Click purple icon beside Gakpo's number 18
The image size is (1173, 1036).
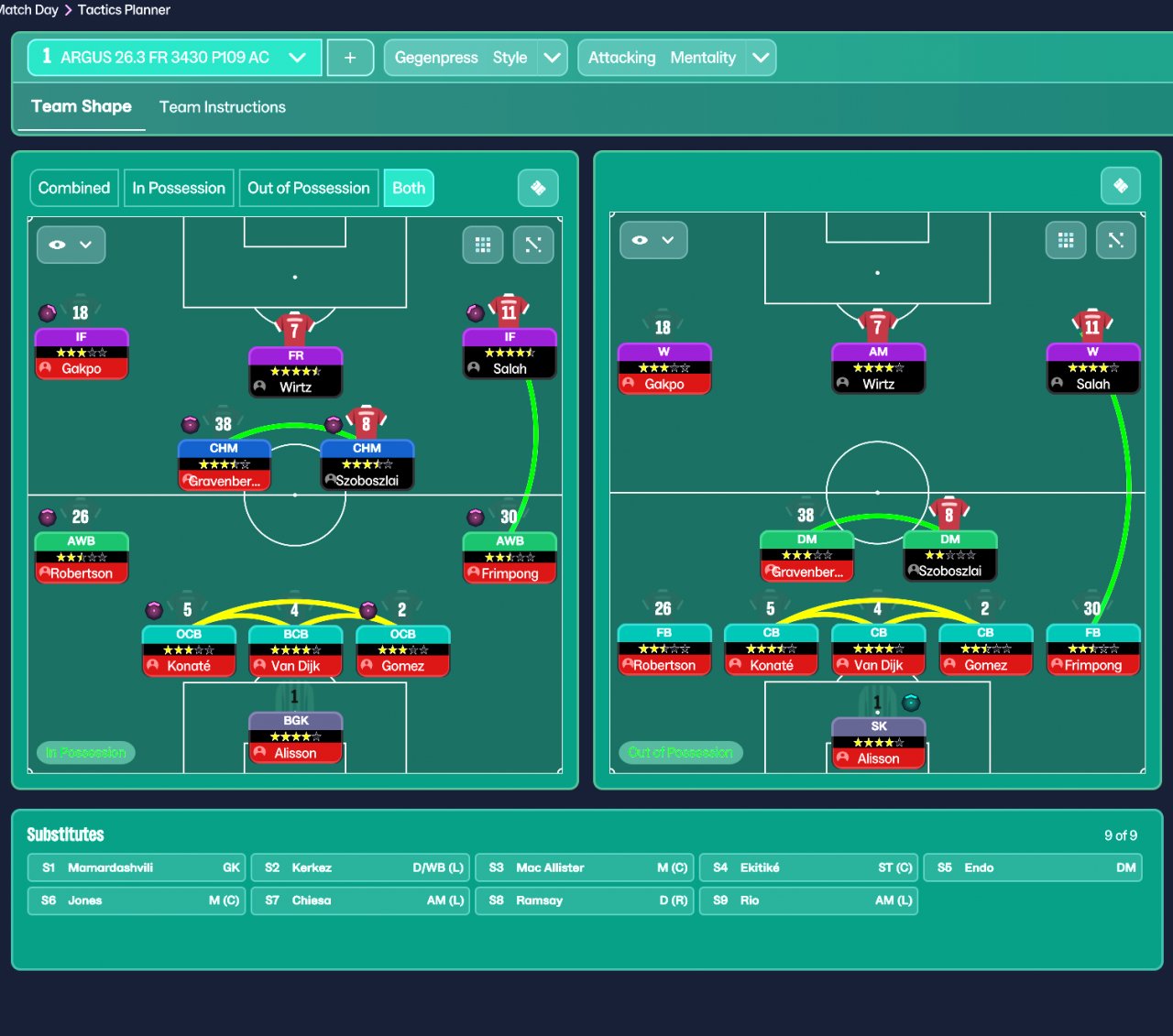[x=48, y=313]
